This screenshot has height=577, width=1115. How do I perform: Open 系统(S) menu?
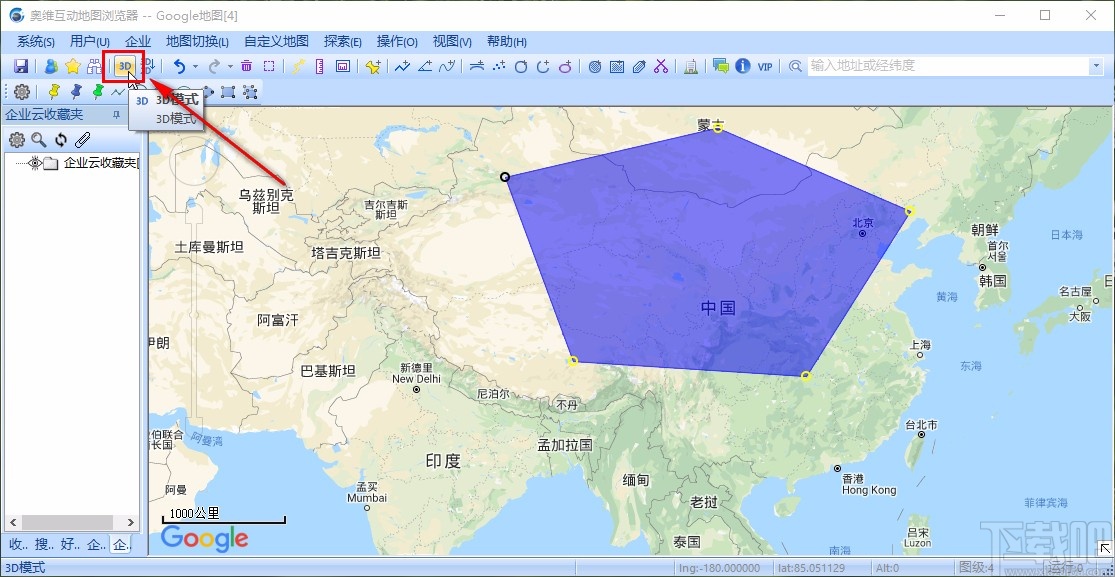point(36,41)
